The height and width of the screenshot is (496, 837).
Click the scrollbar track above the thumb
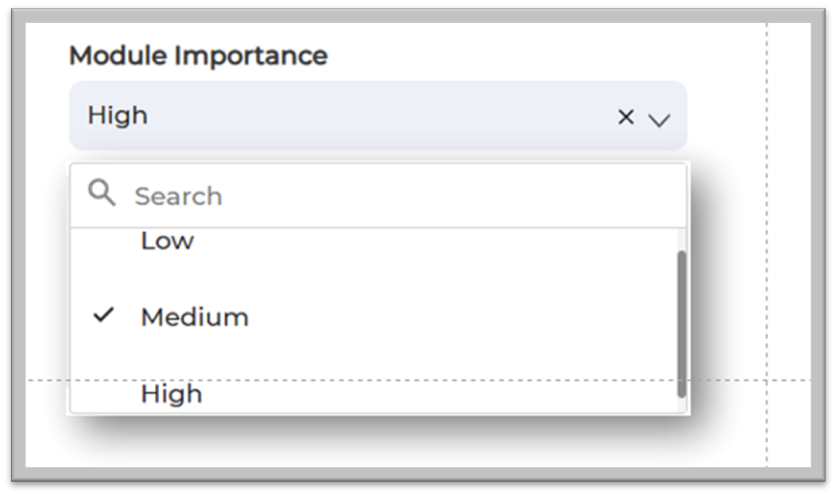681,238
